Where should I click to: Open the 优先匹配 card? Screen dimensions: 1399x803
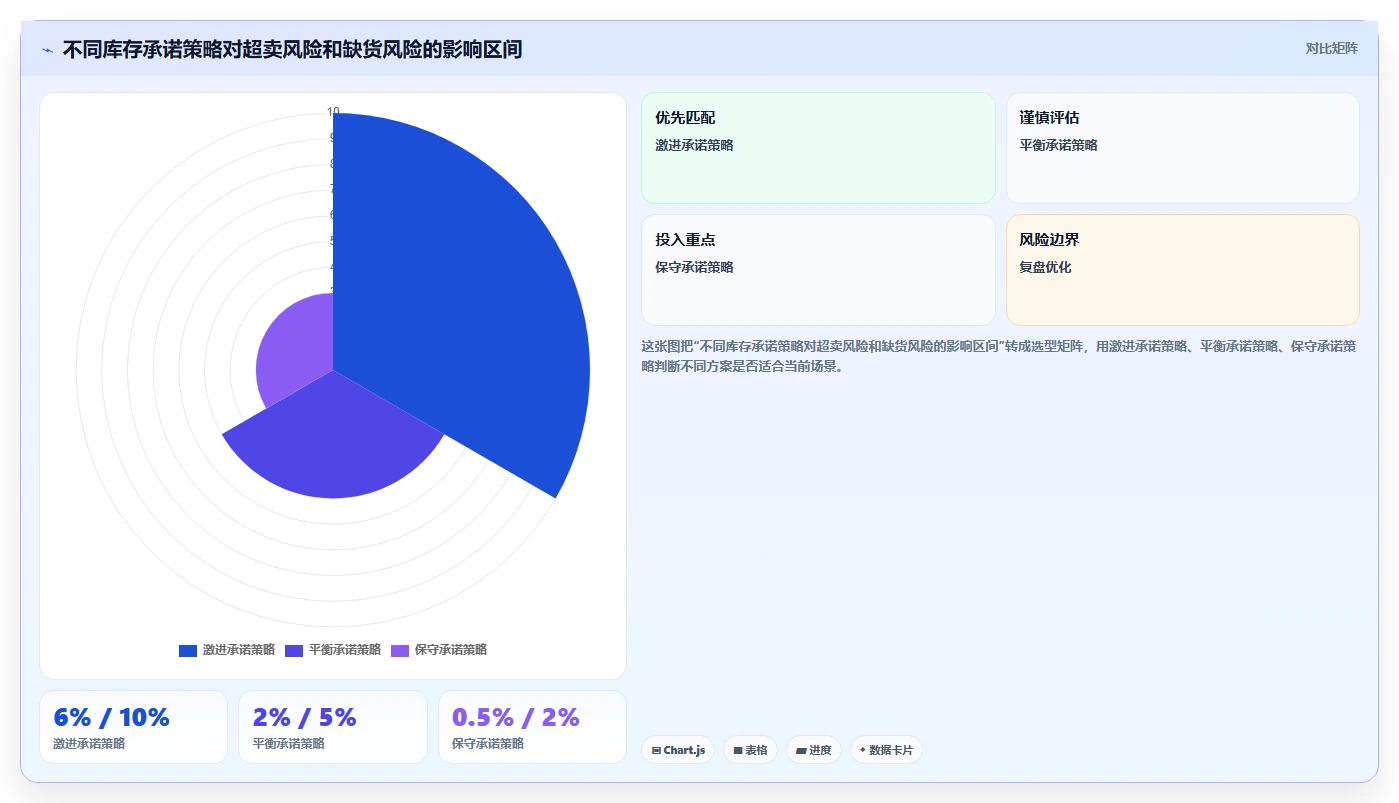(x=818, y=148)
